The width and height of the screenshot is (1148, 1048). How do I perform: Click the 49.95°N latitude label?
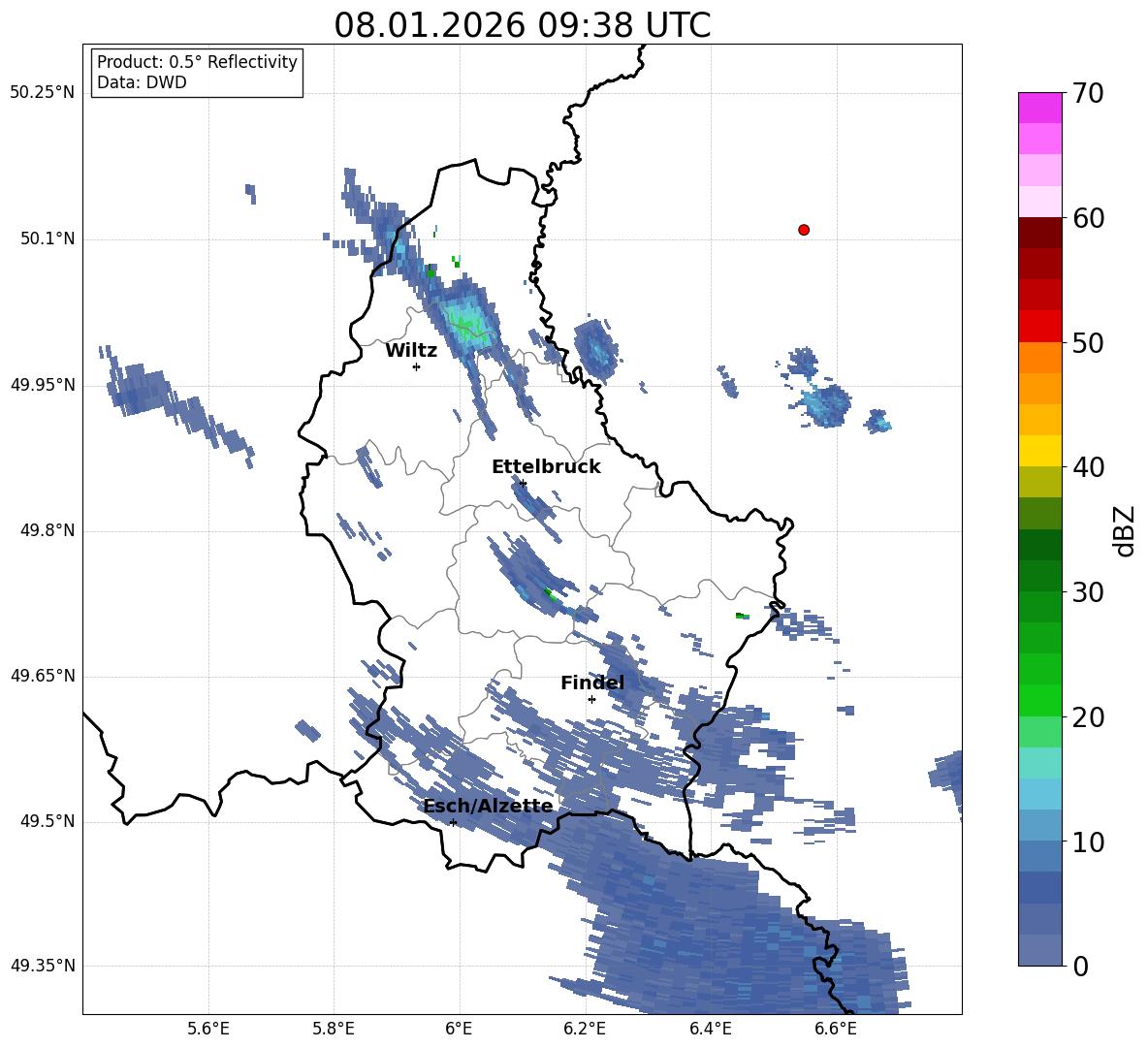pyautogui.click(x=42, y=385)
